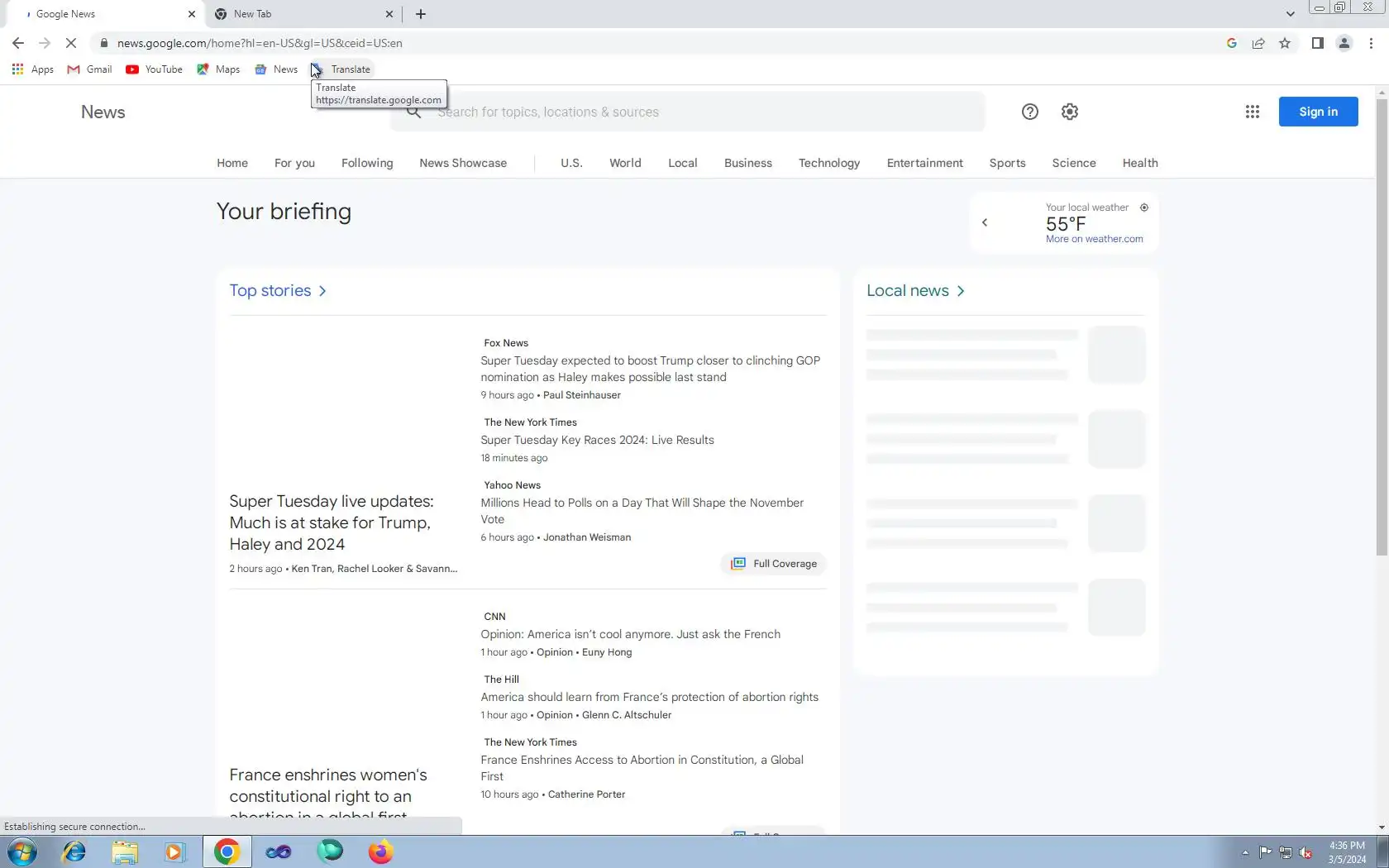Open Google News help
The height and width of the screenshot is (868, 1389).
(x=1030, y=112)
